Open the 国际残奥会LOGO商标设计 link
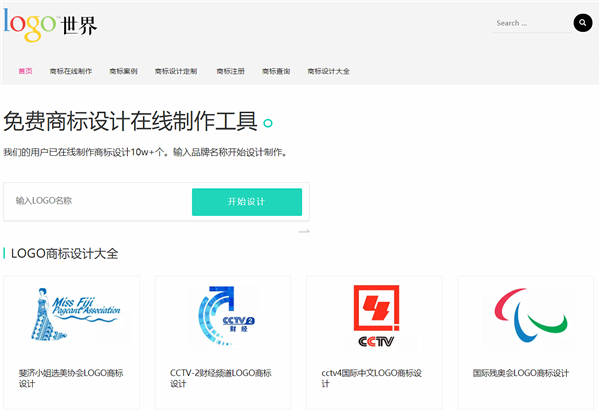Image resolution: width=600 pixels, height=411 pixels. point(521,373)
